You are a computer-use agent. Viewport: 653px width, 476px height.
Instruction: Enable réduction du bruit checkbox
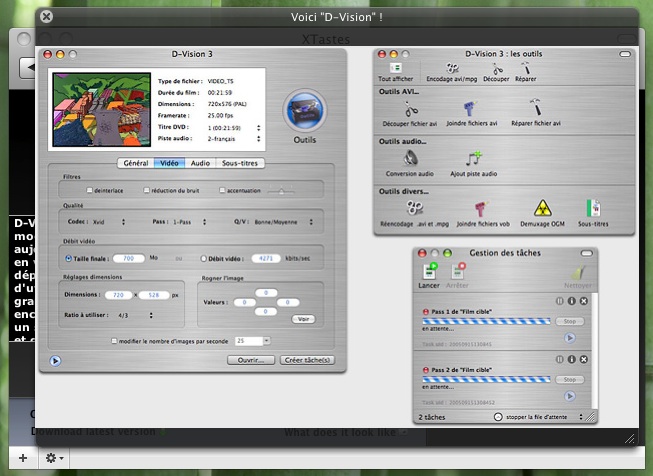point(146,190)
